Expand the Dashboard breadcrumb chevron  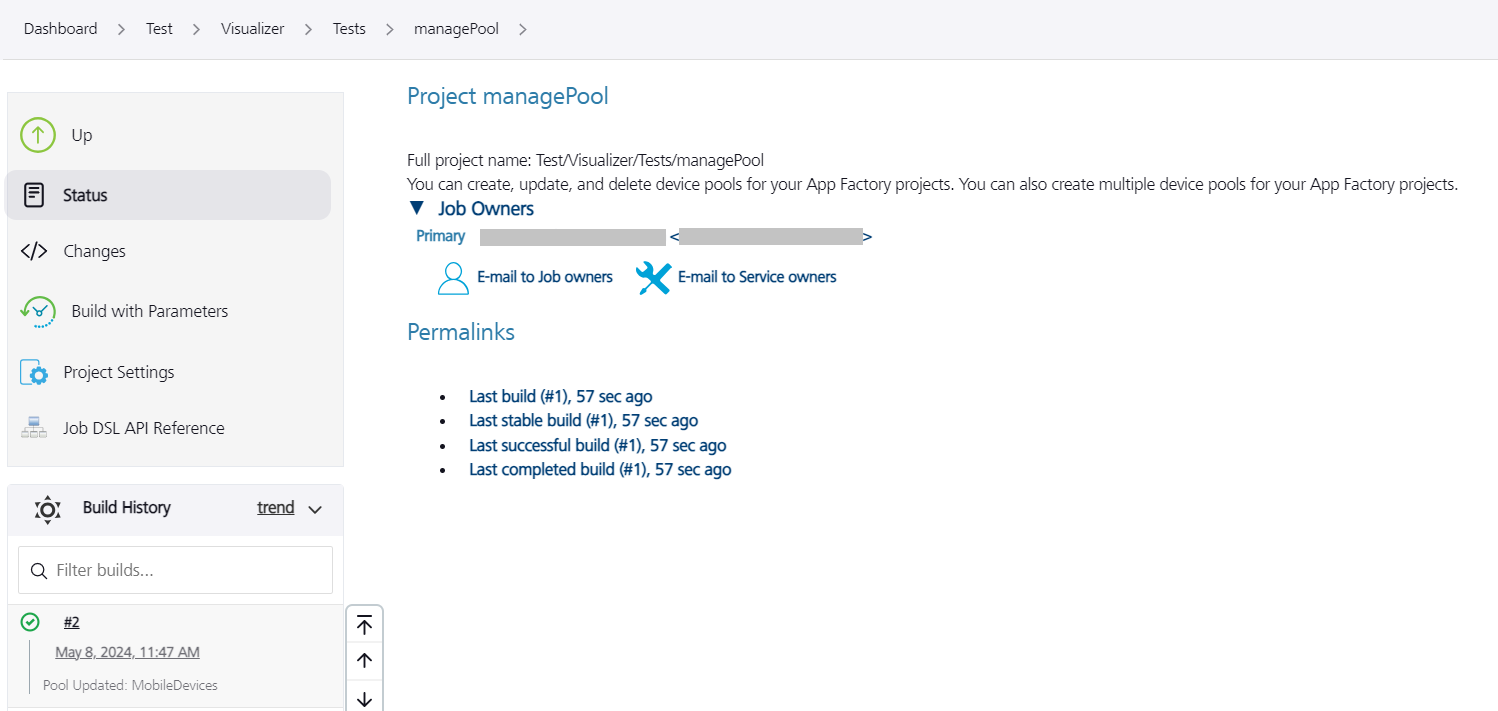120,29
